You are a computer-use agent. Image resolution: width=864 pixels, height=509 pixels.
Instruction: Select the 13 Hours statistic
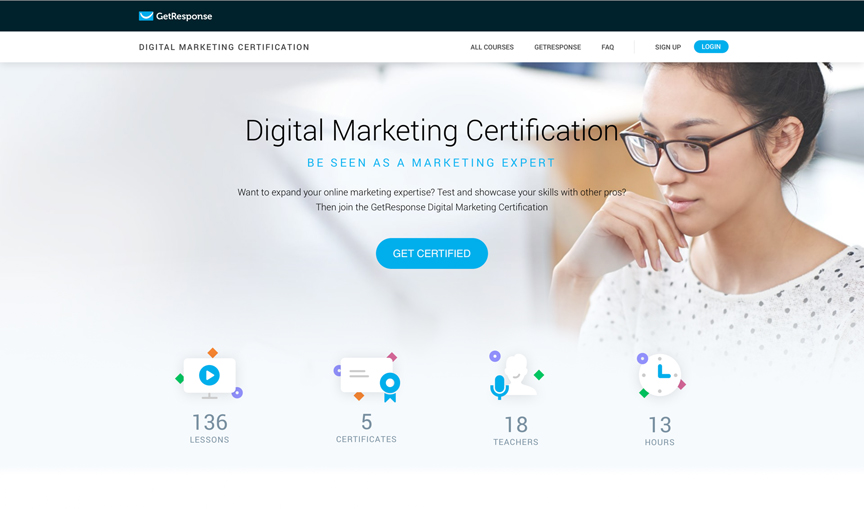pos(660,430)
